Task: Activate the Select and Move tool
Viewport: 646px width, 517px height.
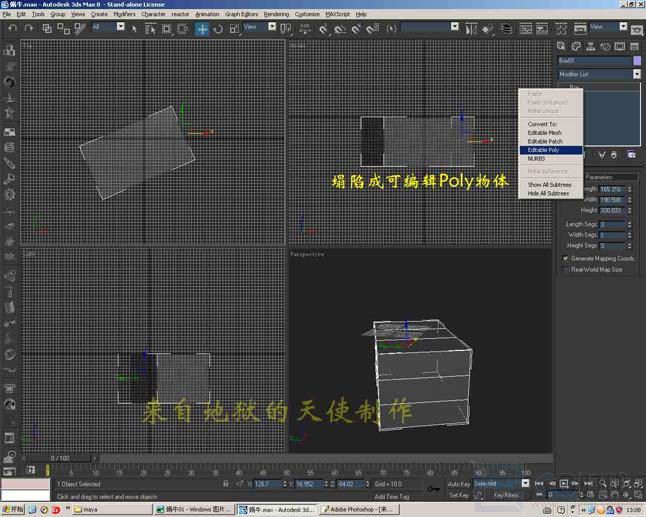Action: click(x=202, y=29)
